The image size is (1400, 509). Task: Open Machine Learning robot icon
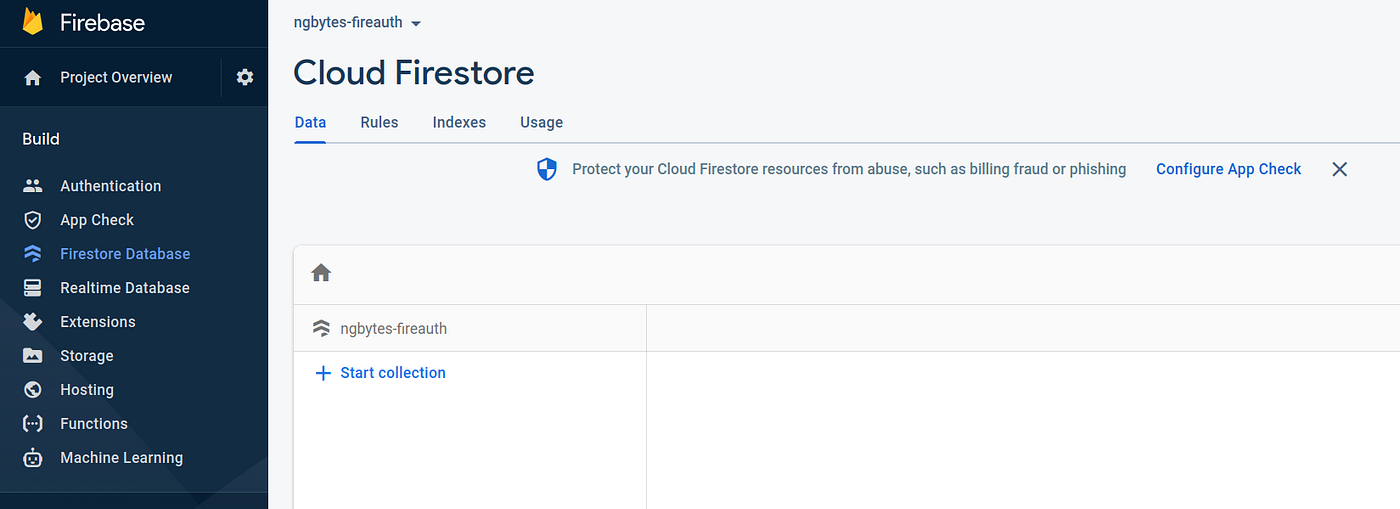(33, 458)
